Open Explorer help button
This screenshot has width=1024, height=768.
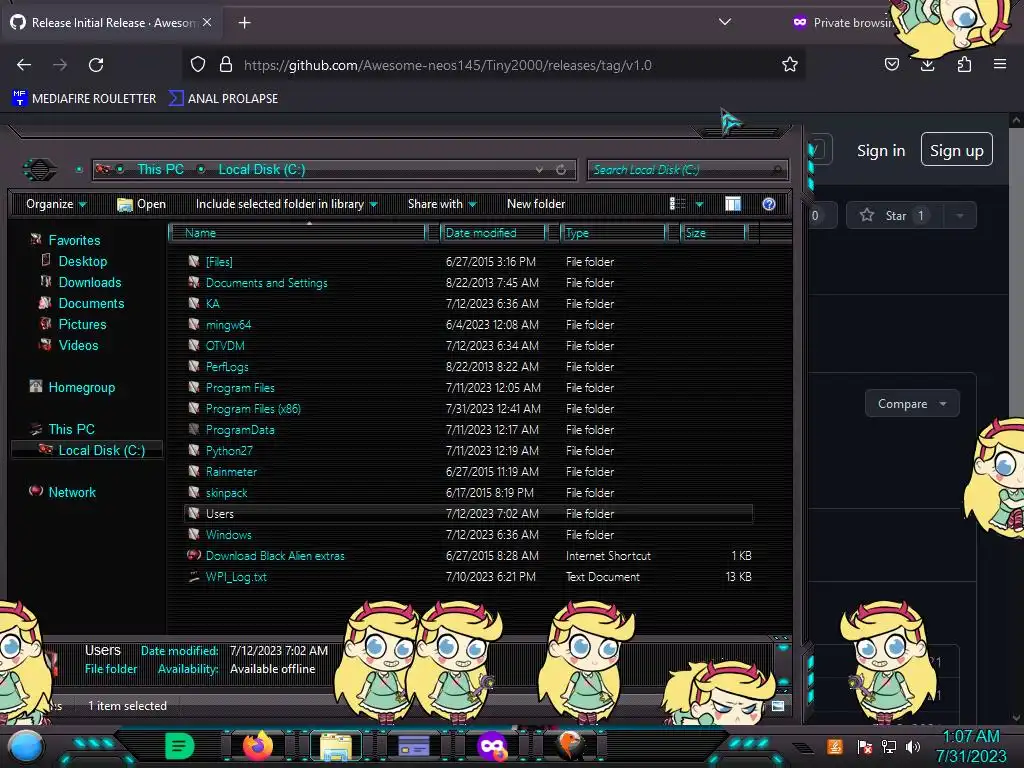click(x=769, y=204)
